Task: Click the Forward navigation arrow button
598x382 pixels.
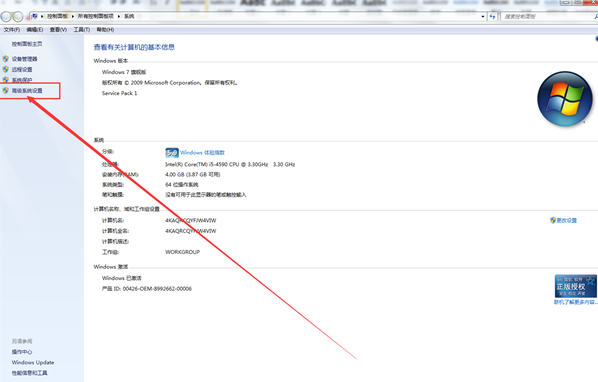Action: click(18, 16)
